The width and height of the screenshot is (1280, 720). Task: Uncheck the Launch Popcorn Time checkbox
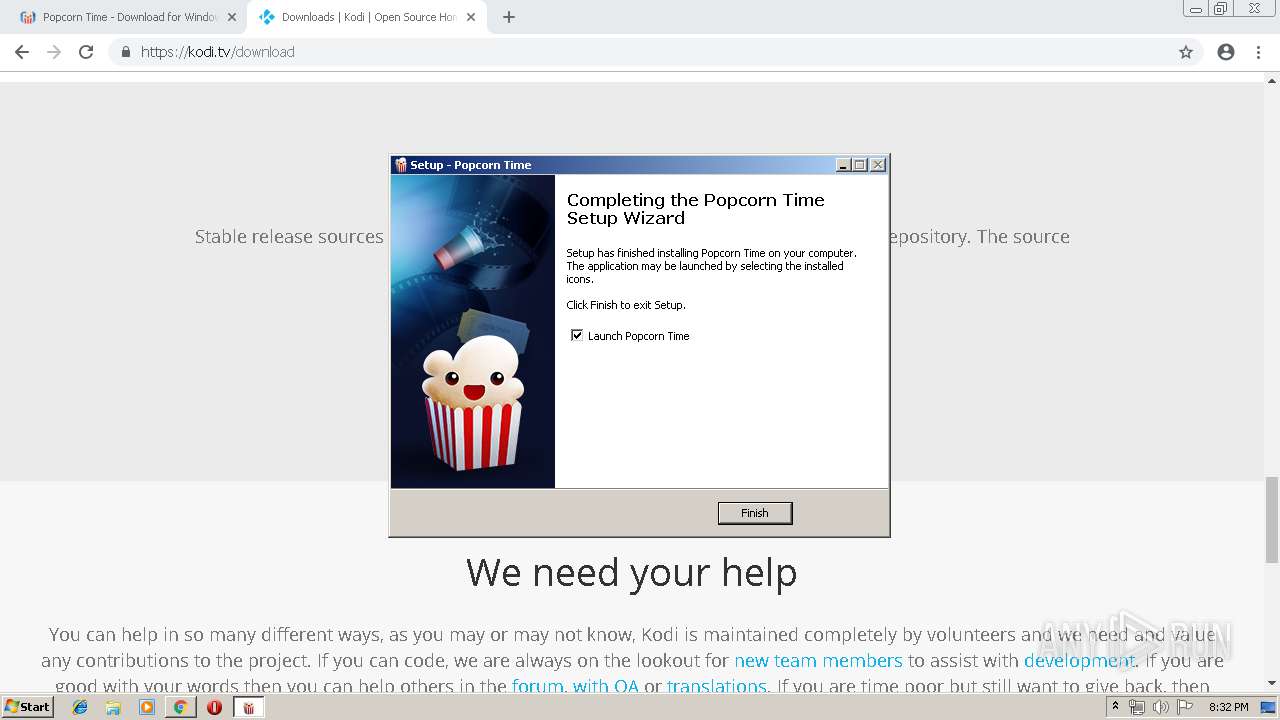coord(577,336)
